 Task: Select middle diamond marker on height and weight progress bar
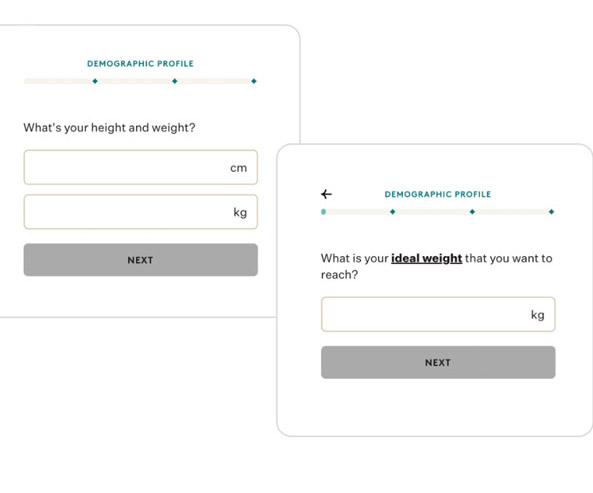(x=174, y=81)
